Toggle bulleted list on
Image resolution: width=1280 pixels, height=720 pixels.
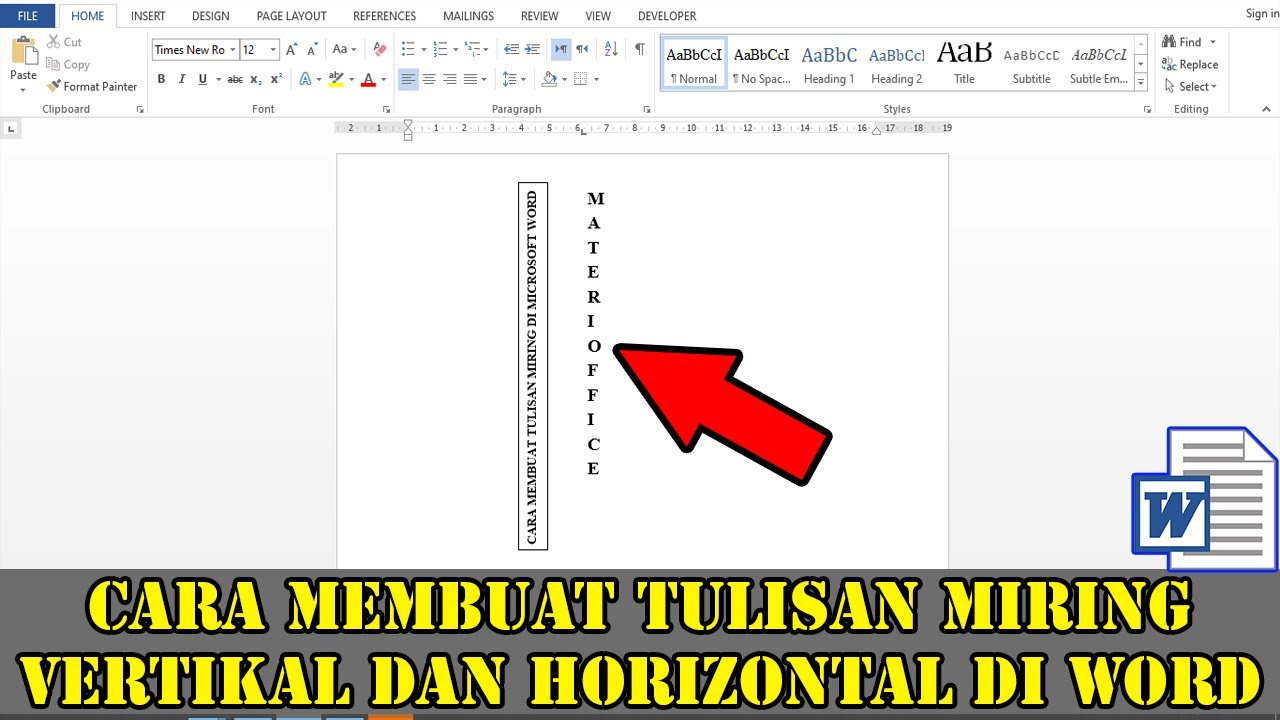click(x=407, y=49)
